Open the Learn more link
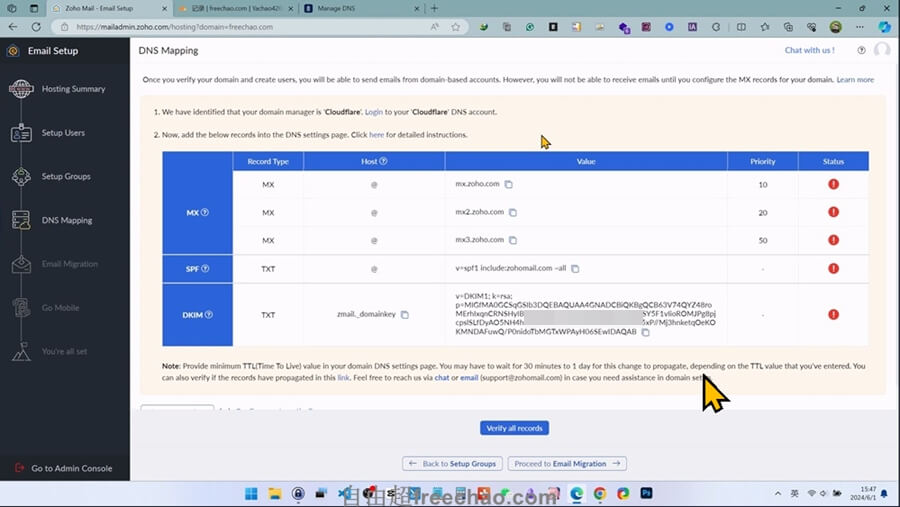 click(855, 80)
